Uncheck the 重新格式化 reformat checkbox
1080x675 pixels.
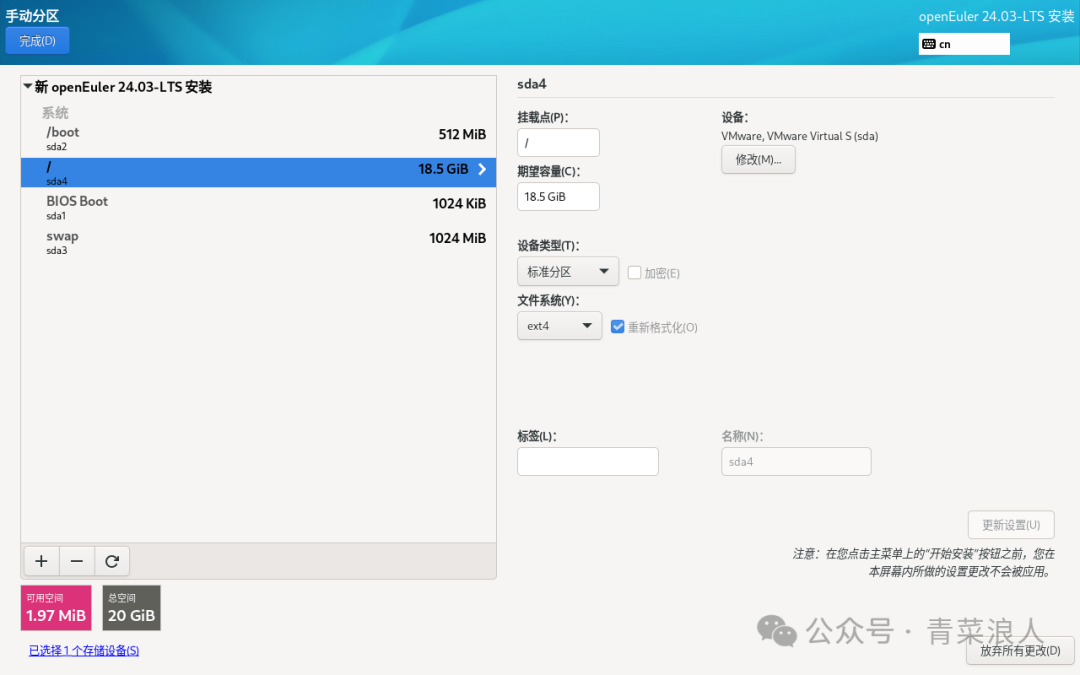[x=617, y=326]
